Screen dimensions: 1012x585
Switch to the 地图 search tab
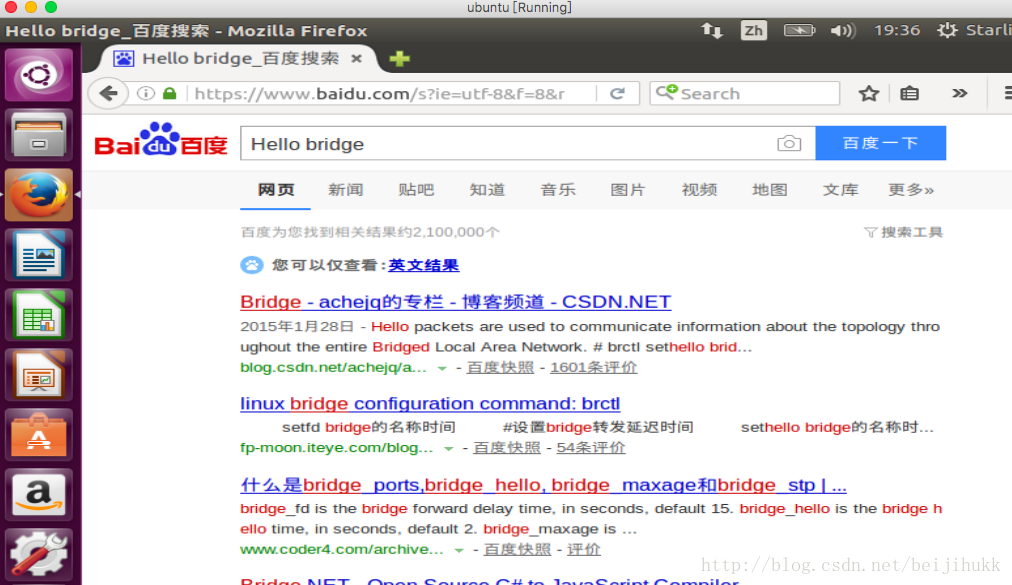coord(770,190)
